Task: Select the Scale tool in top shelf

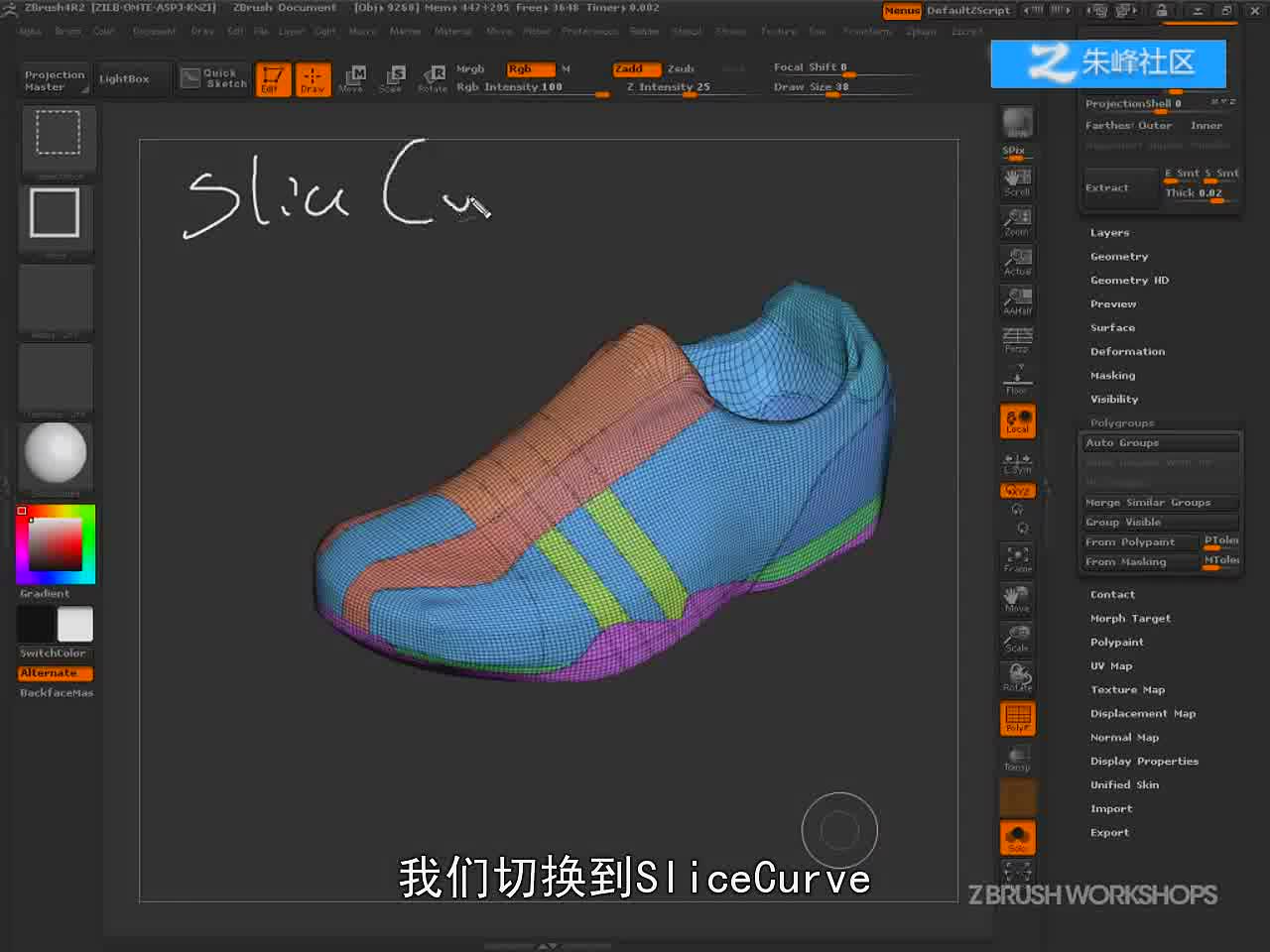Action: (x=391, y=79)
